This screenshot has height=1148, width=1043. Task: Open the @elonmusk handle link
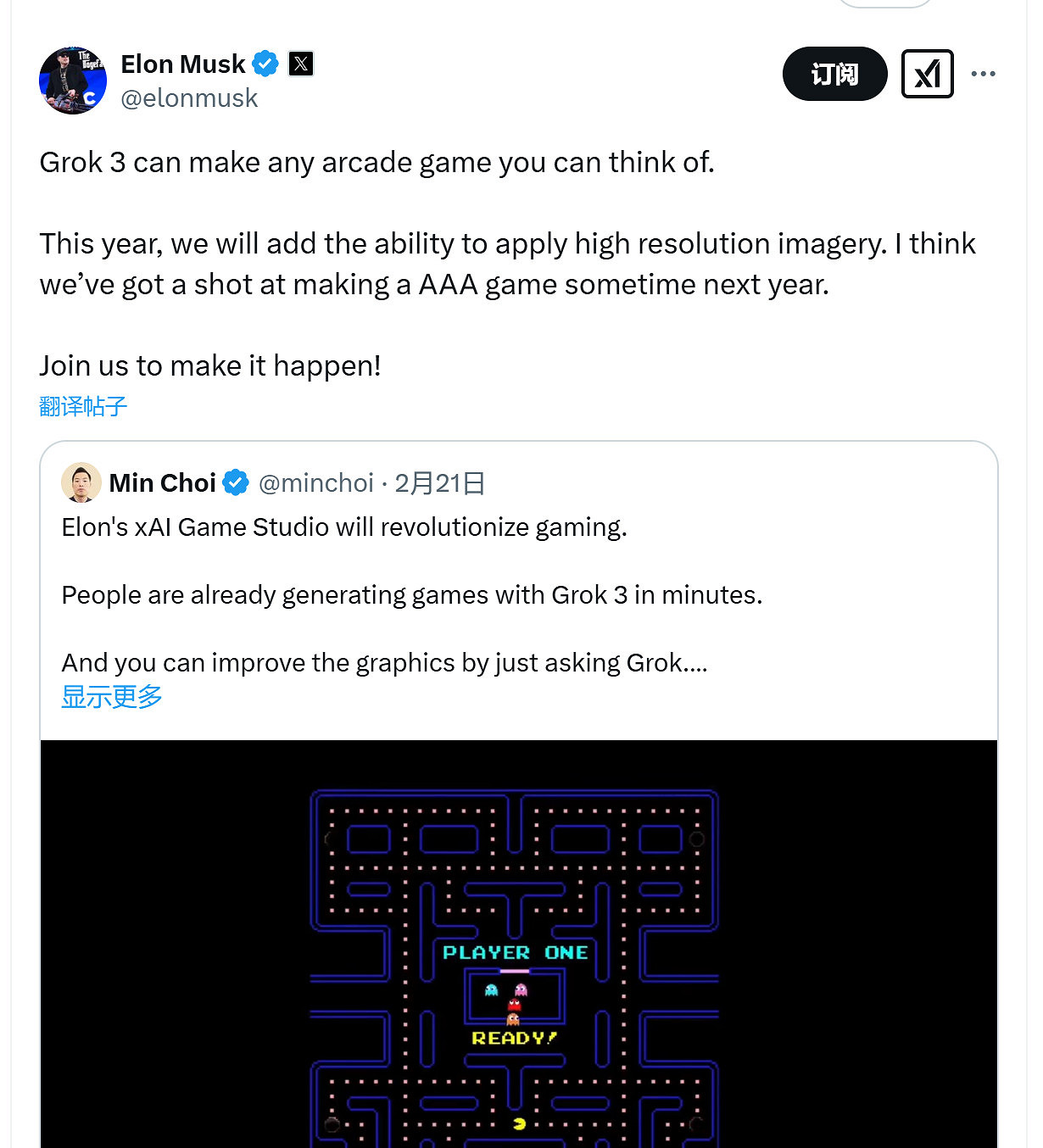click(191, 98)
